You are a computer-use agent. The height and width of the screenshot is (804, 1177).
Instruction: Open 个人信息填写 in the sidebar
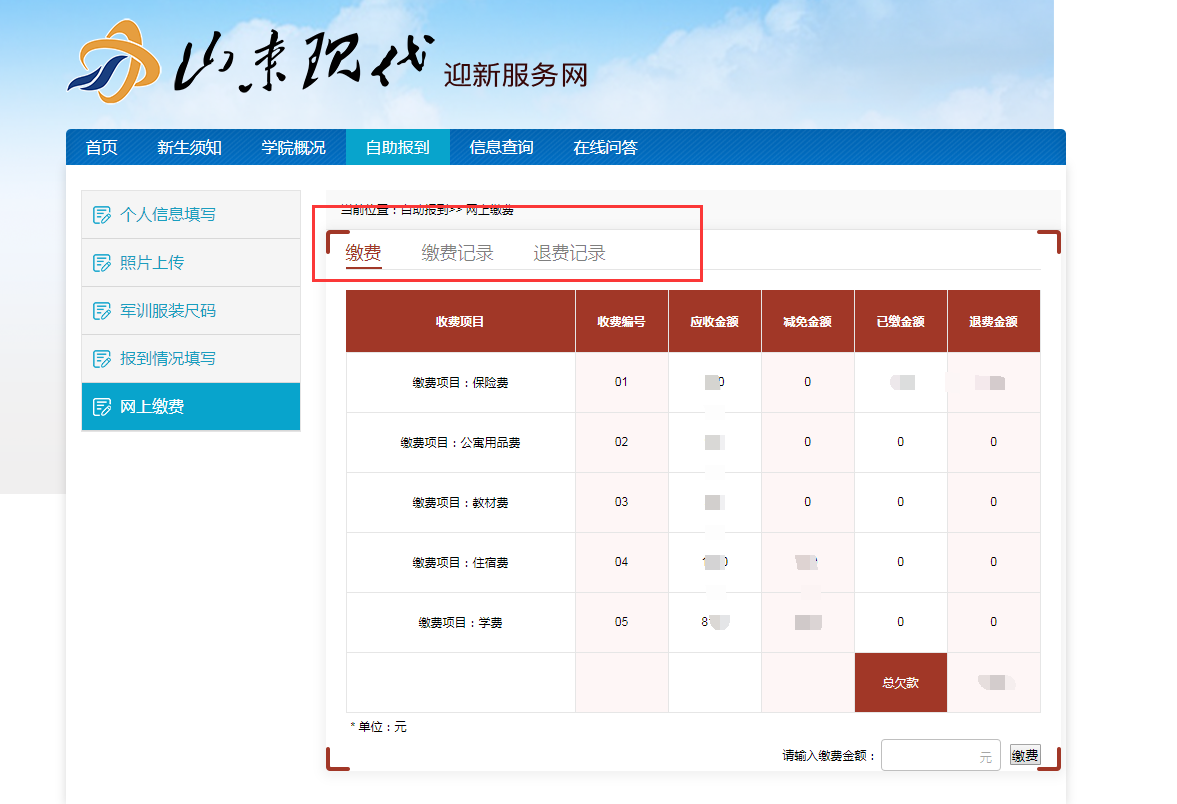coord(168,215)
